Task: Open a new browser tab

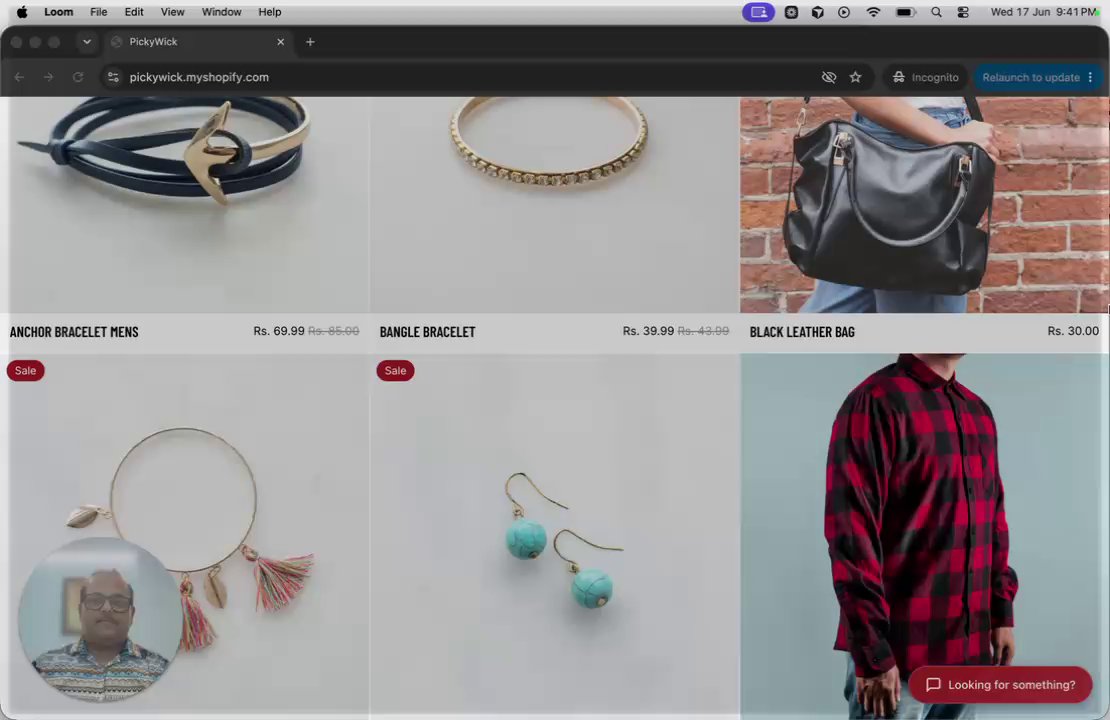Action: coord(310,42)
